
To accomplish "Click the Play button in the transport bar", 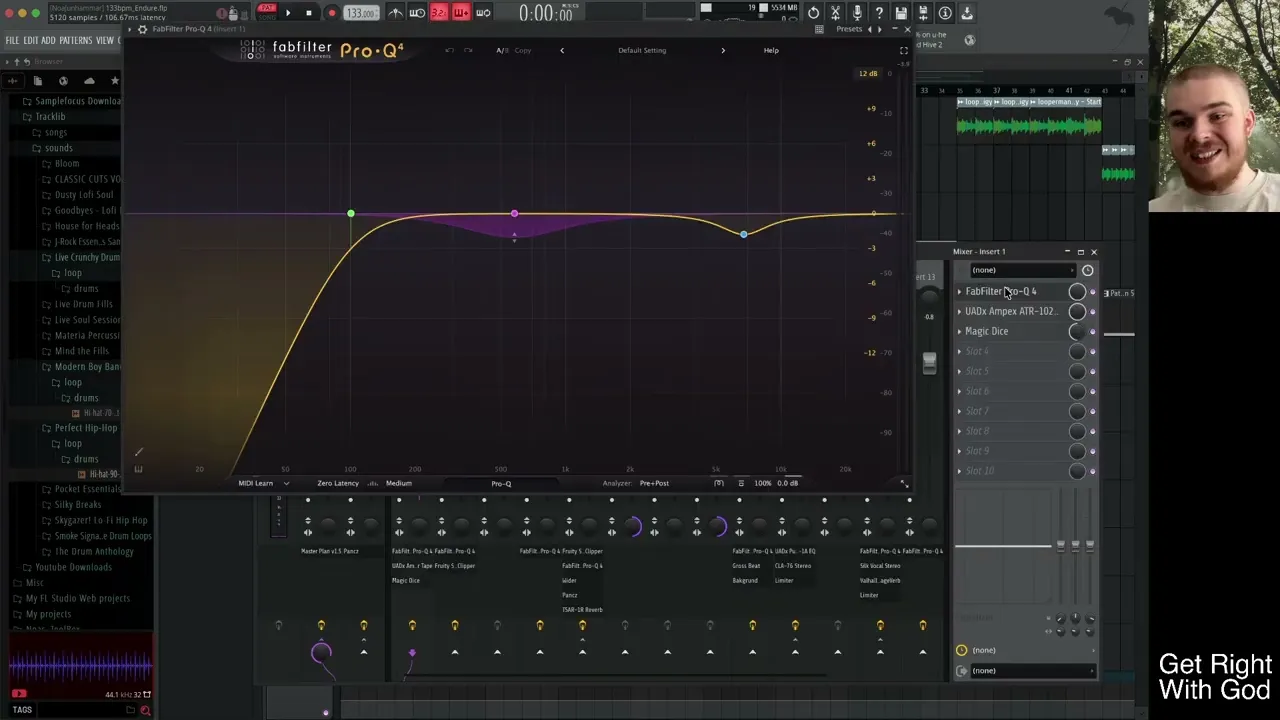I will pyautogui.click(x=288, y=13).
